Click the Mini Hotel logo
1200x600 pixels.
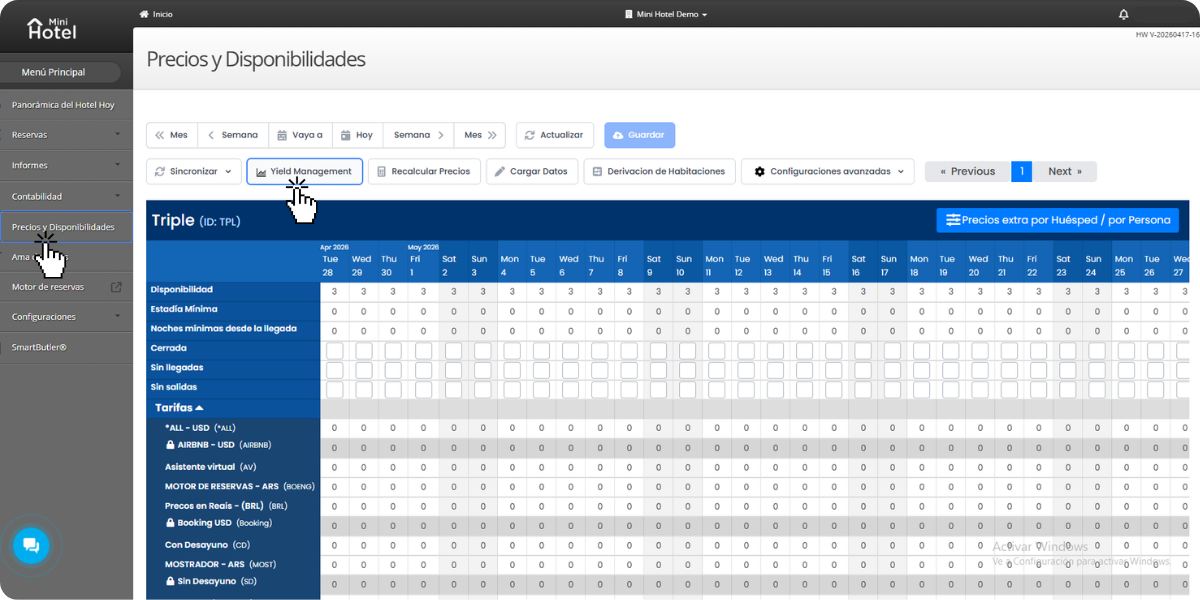(51, 28)
